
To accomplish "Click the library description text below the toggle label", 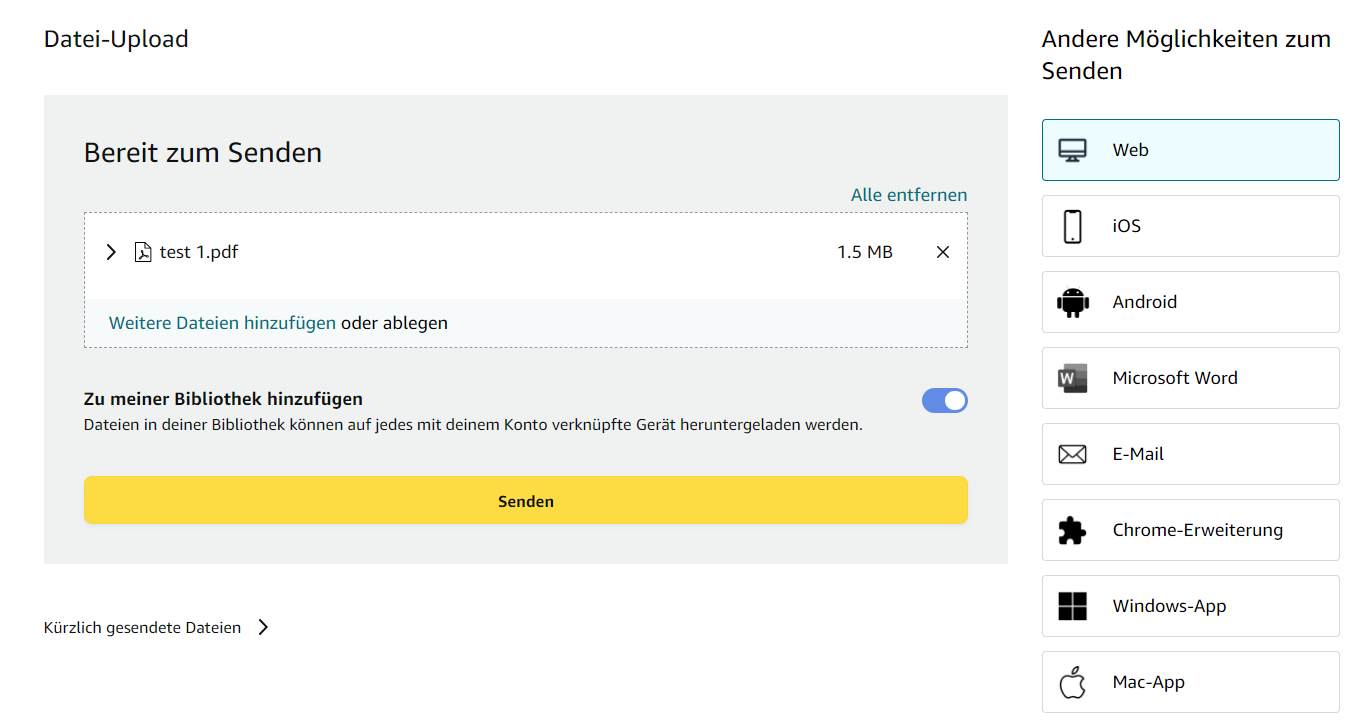I will [x=473, y=425].
